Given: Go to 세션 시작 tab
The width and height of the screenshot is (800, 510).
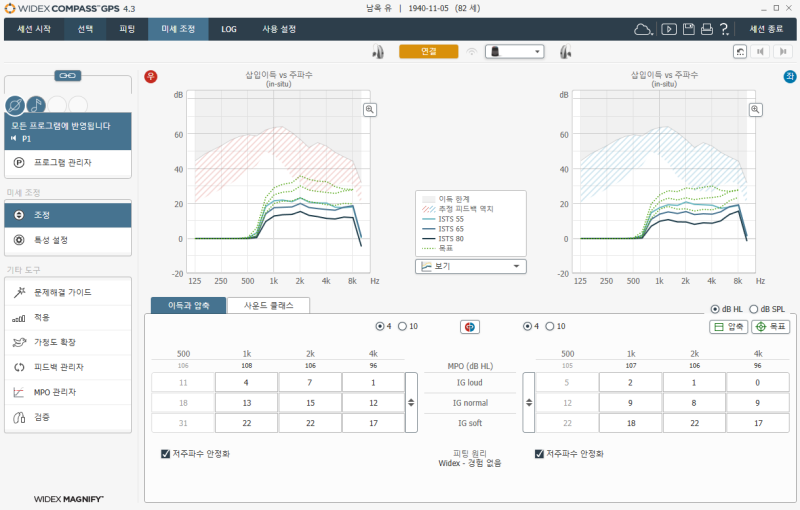Looking at the screenshot, I should coord(34,29).
